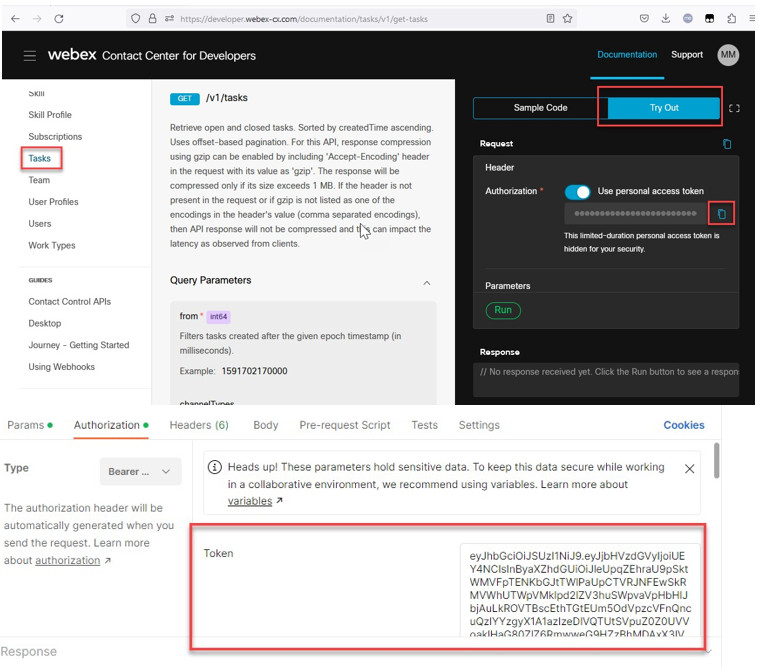
Task: Open the Desktop guide
Action: click(x=44, y=323)
